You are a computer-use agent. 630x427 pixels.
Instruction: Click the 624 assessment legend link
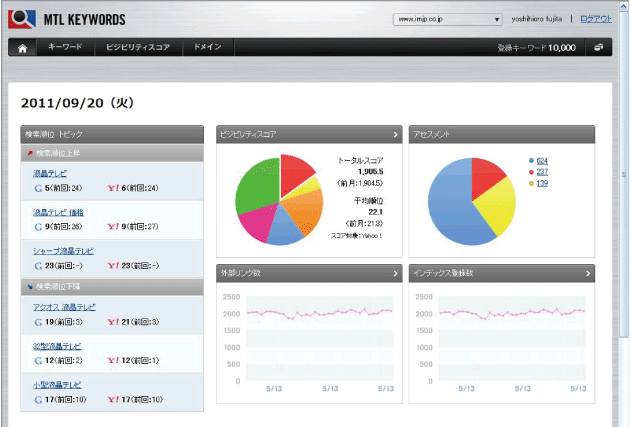[x=542, y=160]
